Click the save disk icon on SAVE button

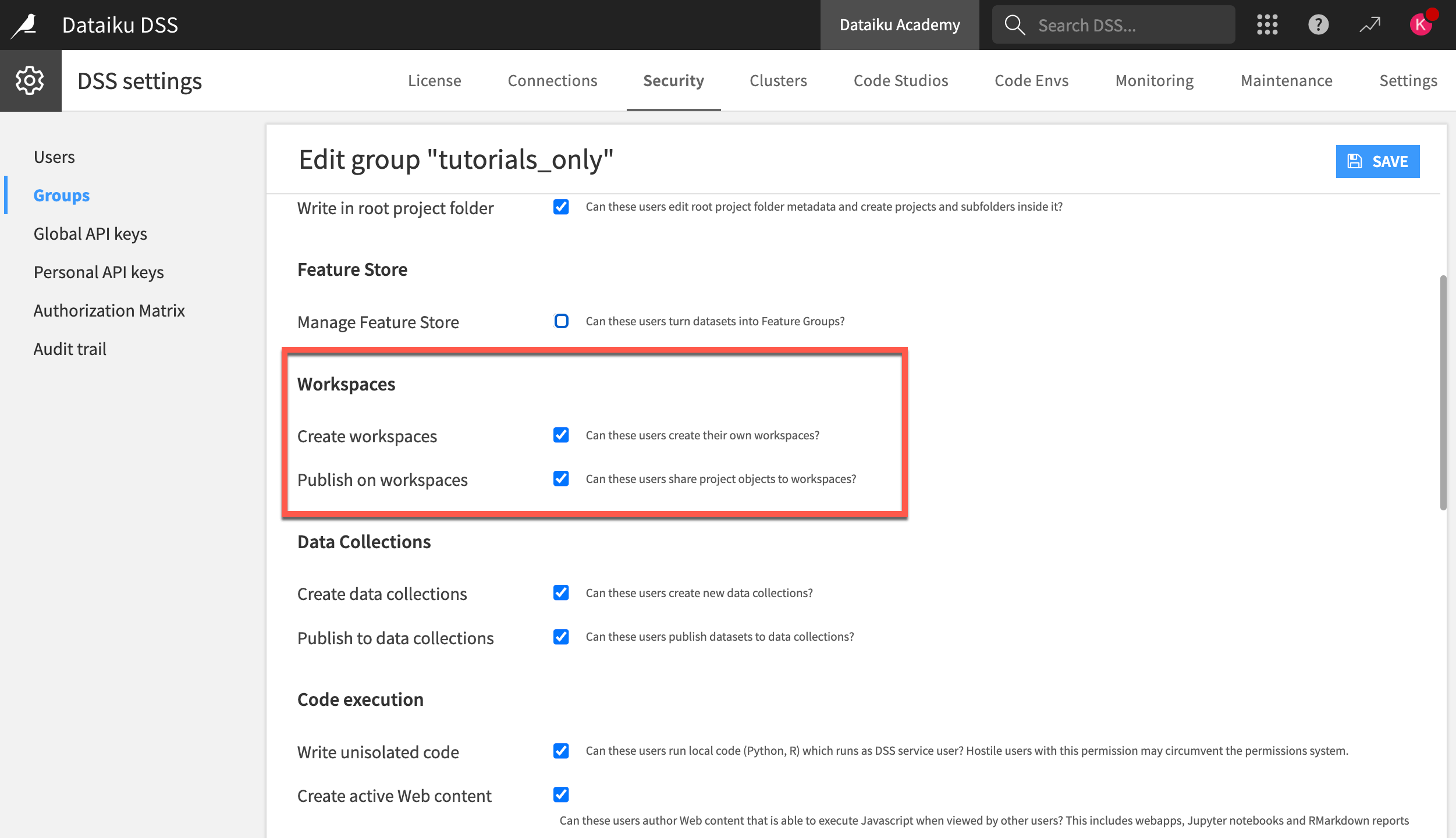[x=1354, y=161]
